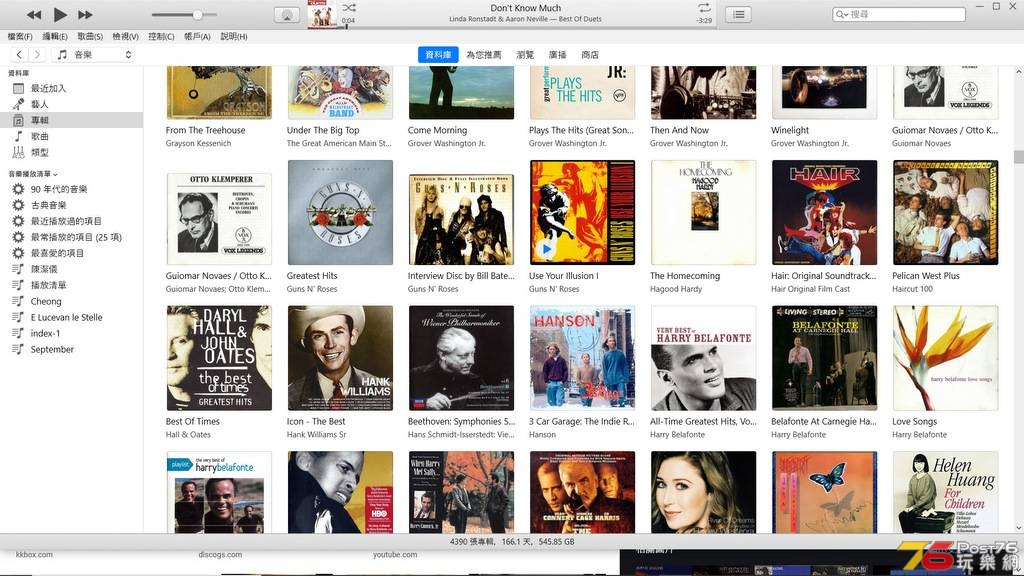
Task: Open the 最近播放過的項目 smart playlist
Action: click(x=71, y=221)
